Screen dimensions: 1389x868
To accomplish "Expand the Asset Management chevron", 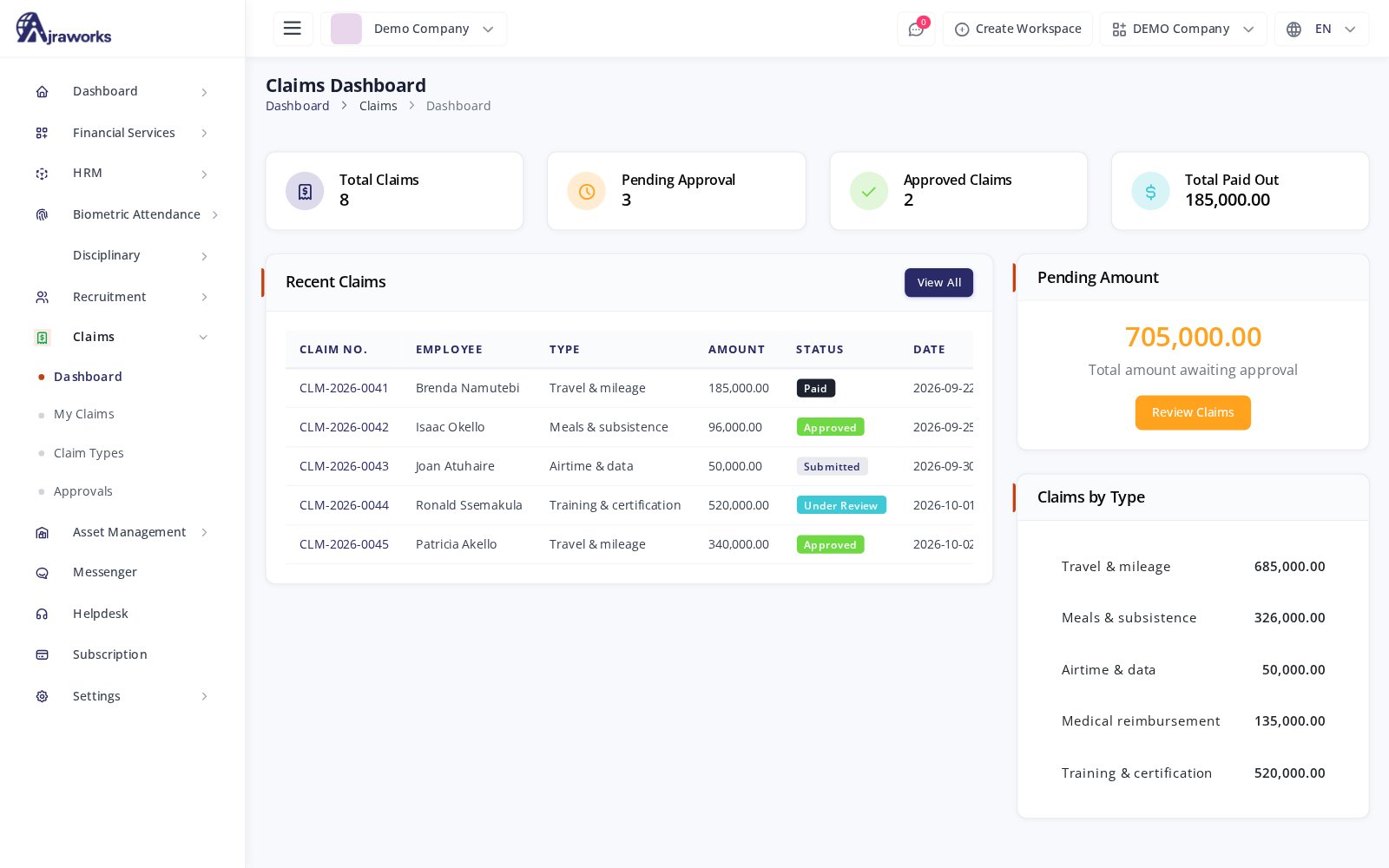I will [x=204, y=532].
